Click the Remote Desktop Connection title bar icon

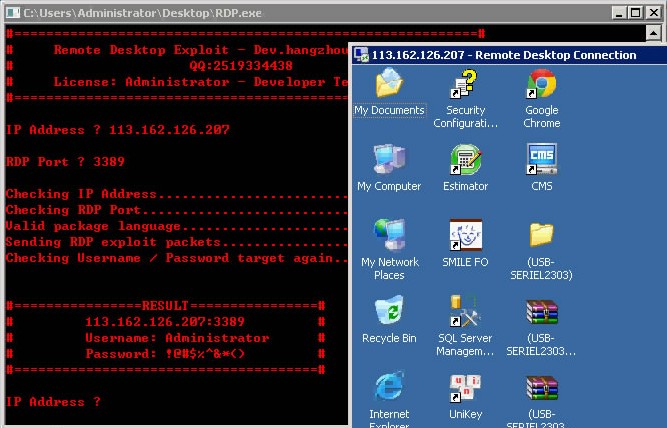point(361,55)
